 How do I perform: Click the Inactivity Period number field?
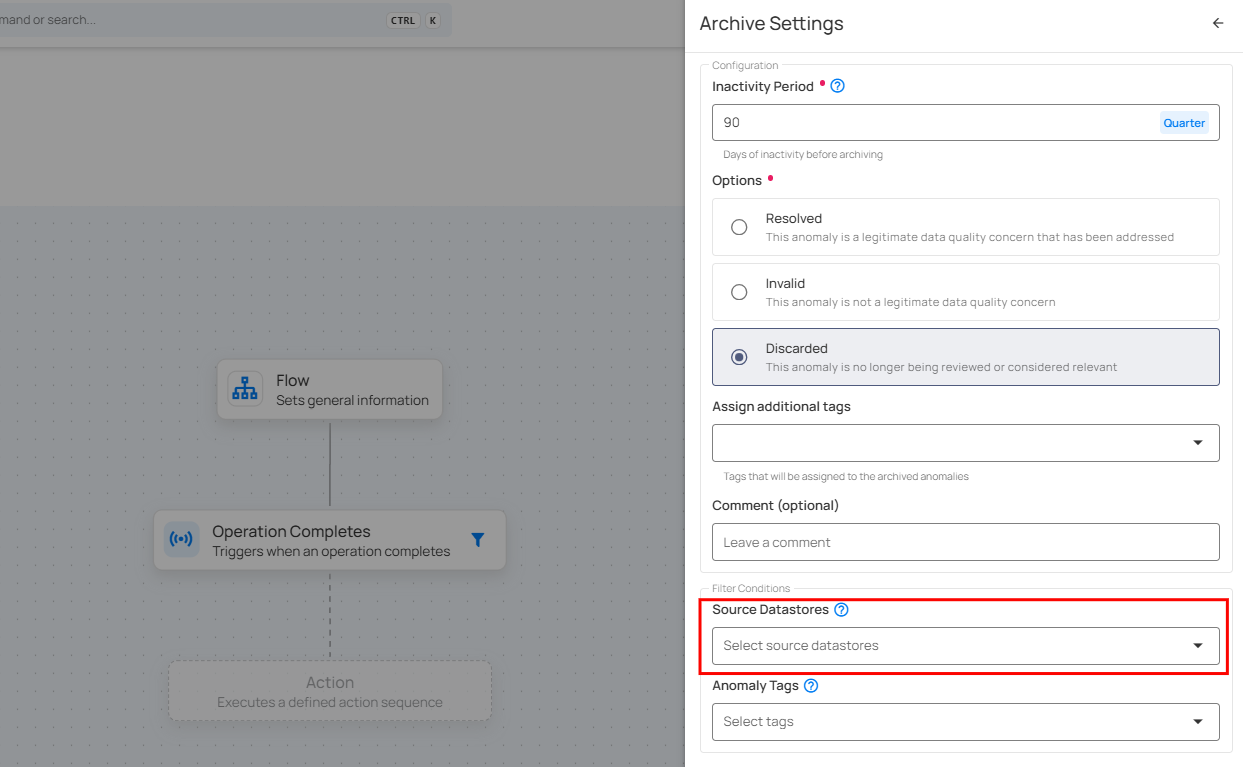[930, 122]
